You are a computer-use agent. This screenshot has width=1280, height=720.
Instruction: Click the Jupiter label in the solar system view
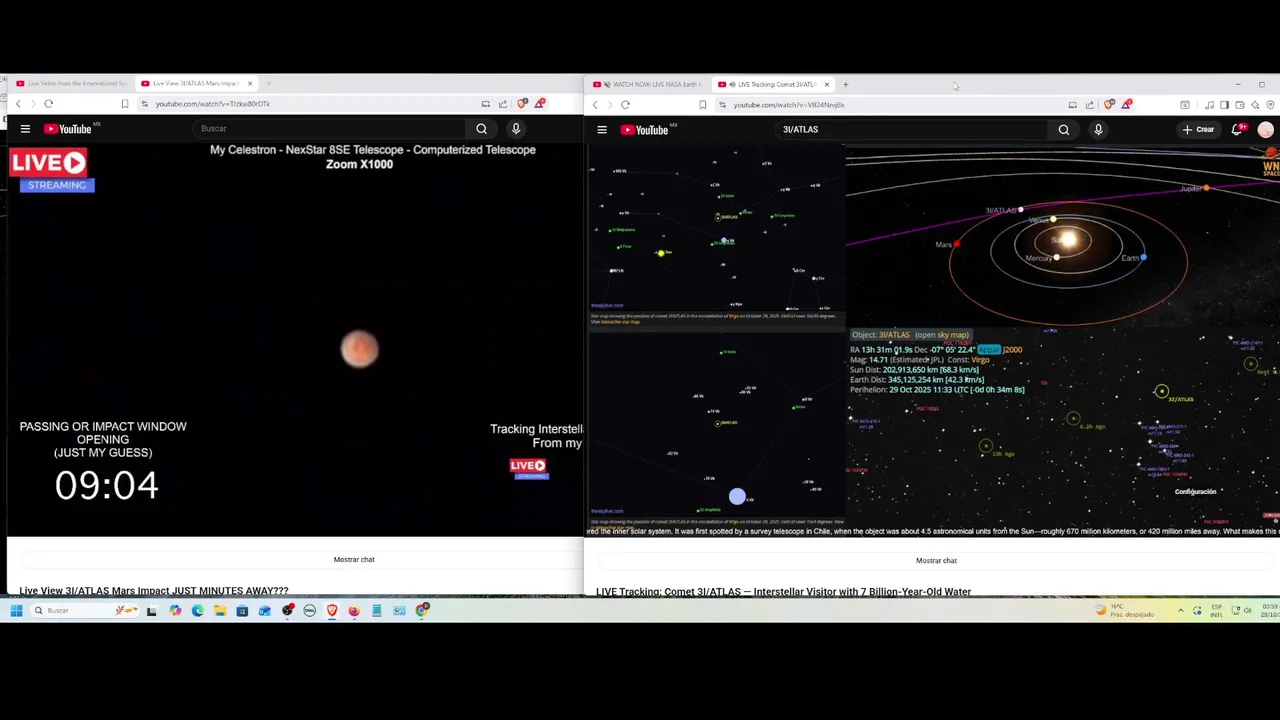[1190, 188]
